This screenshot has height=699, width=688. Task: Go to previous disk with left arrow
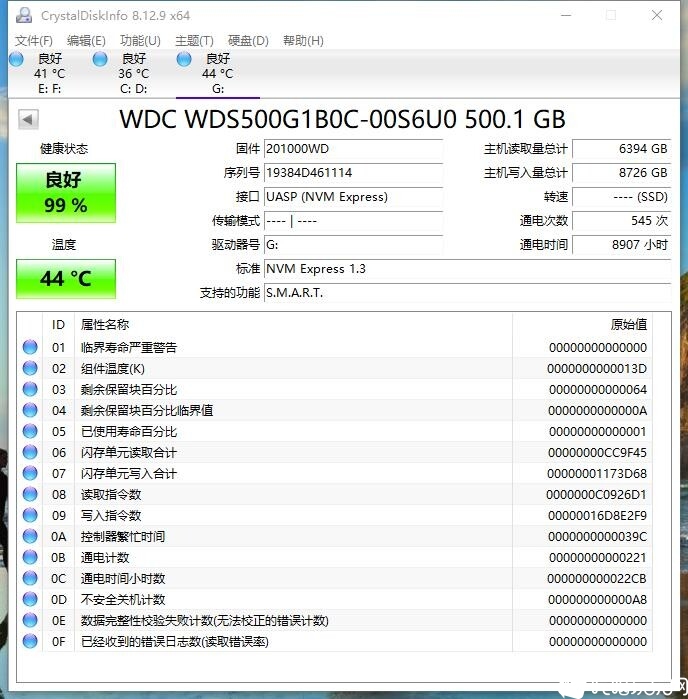(x=28, y=119)
